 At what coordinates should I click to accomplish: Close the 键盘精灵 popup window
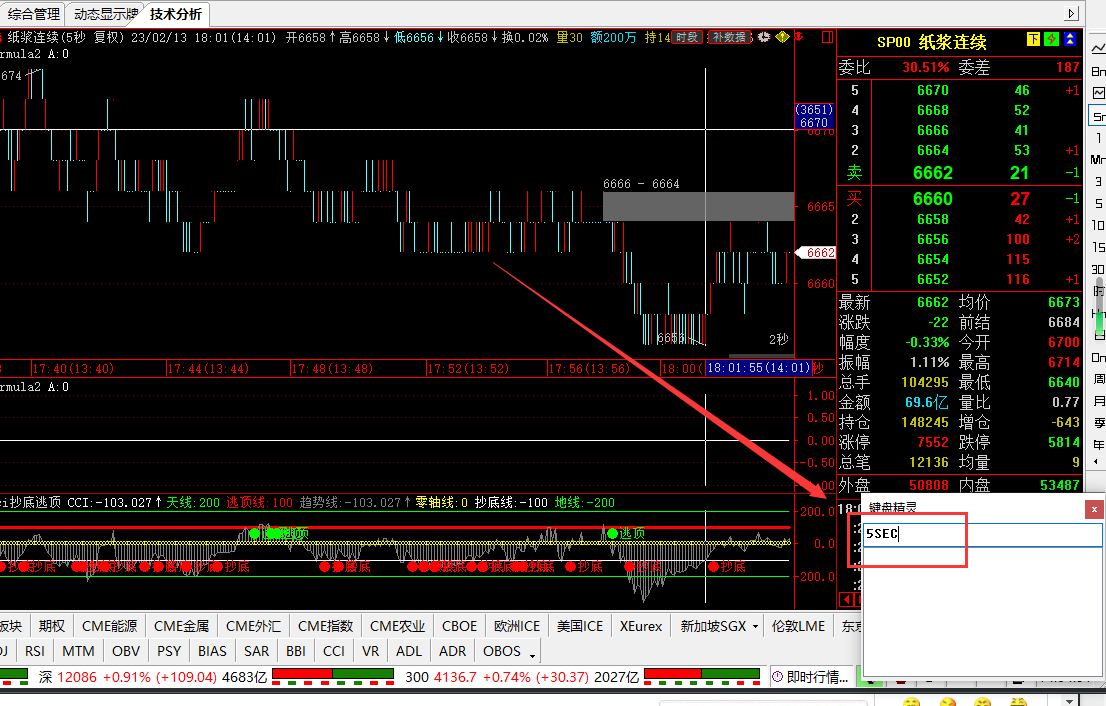click(1094, 509)
